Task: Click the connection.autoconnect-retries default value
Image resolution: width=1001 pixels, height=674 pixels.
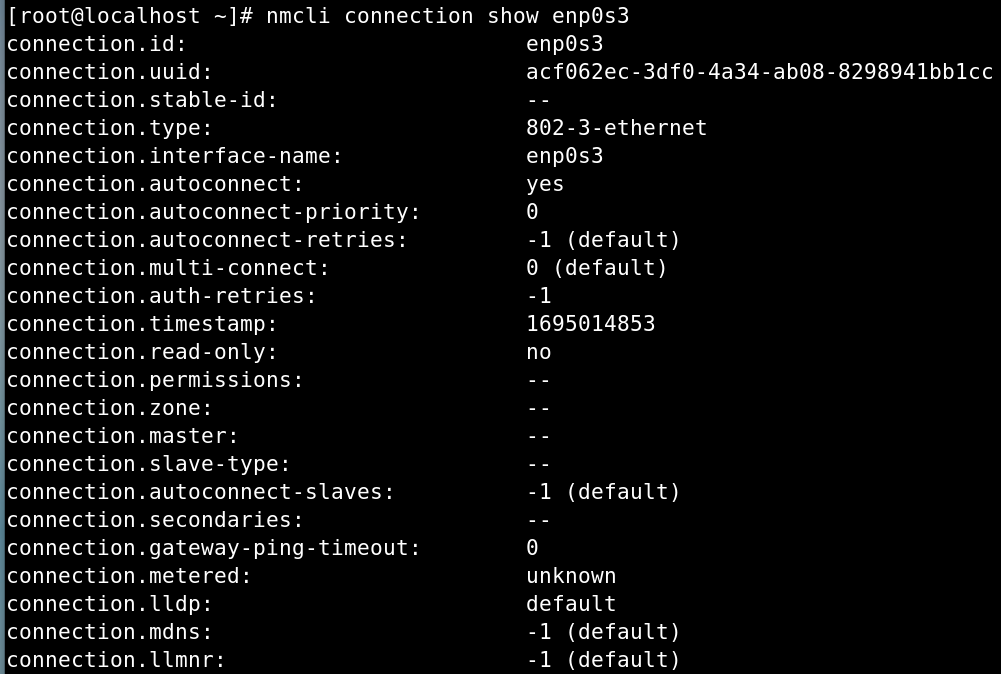Action: pos(603,240)
